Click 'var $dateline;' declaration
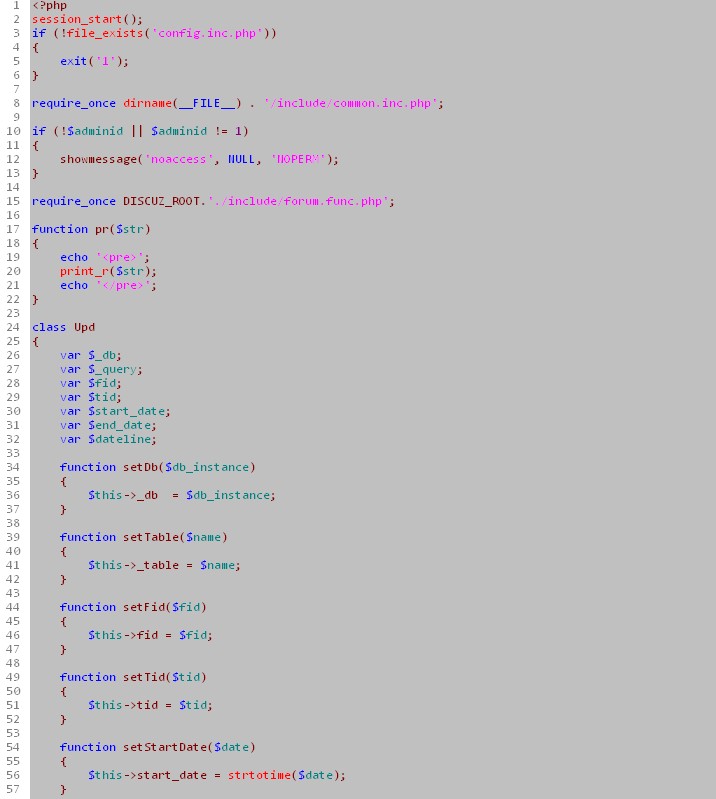716x799 pixels. click(x=108, y=439)
